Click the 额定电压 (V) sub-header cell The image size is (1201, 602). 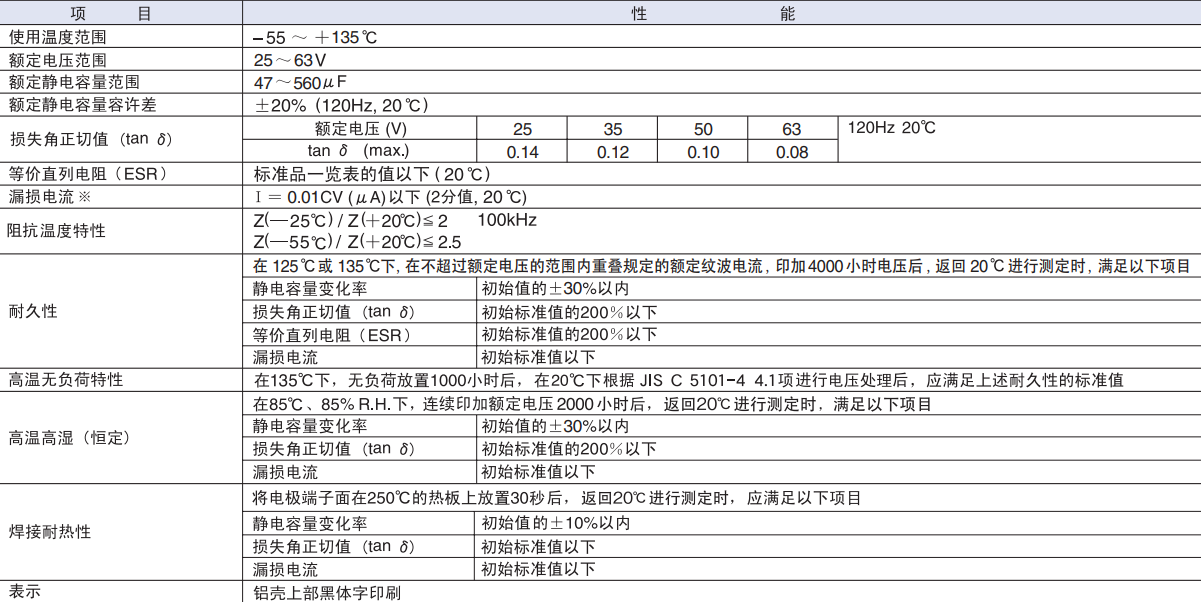(358, 129)
